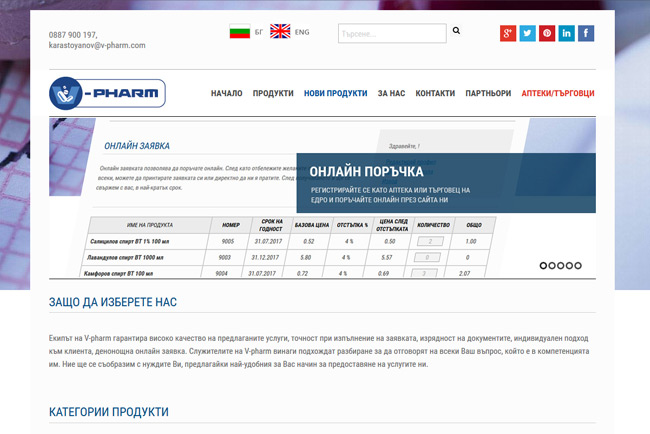Open the НОВИ ПРОДУКТИ menu item
The image size is (650, 434).
[335, 93]
